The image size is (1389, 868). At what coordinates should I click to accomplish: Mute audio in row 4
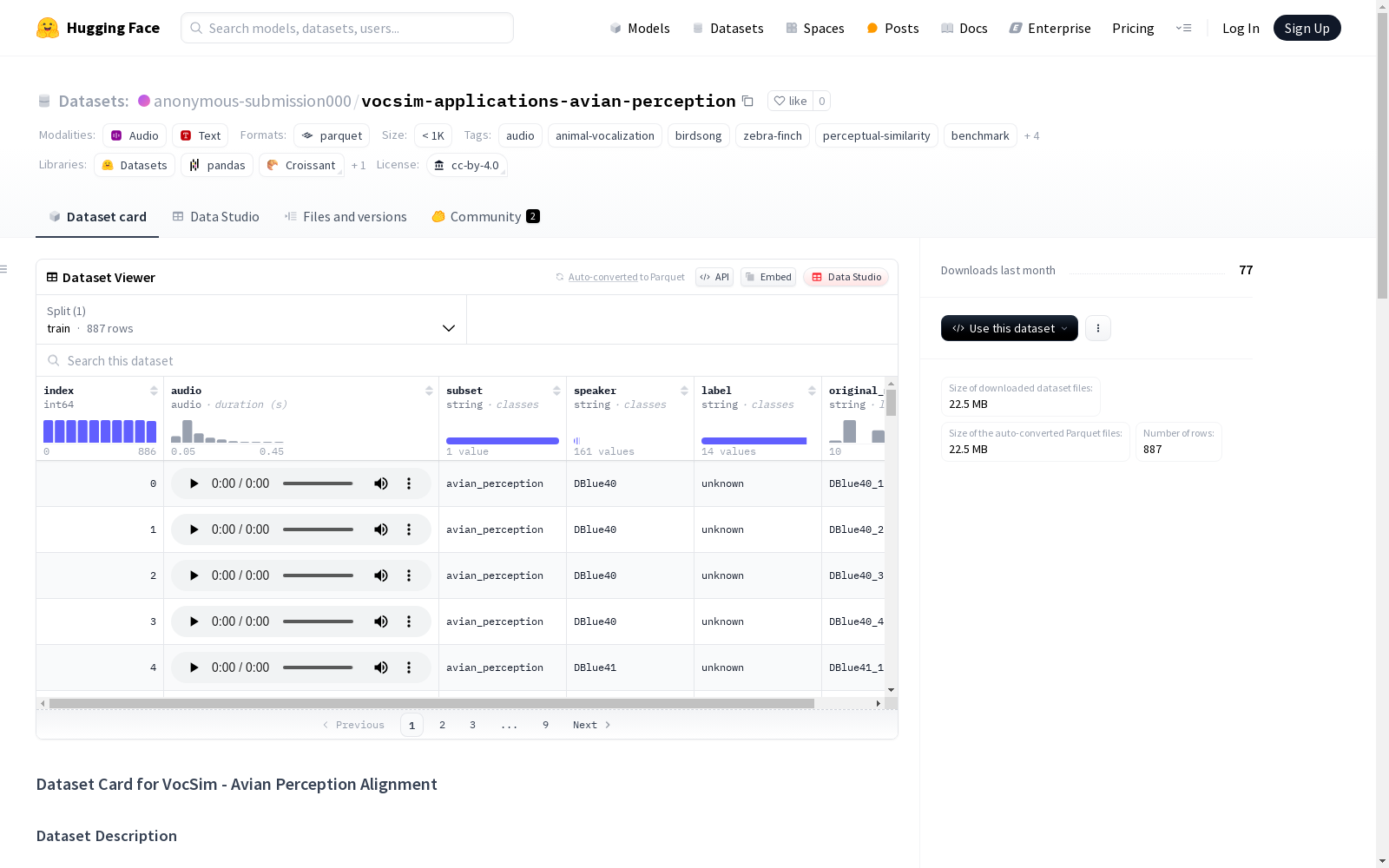(x=381, y=667)
